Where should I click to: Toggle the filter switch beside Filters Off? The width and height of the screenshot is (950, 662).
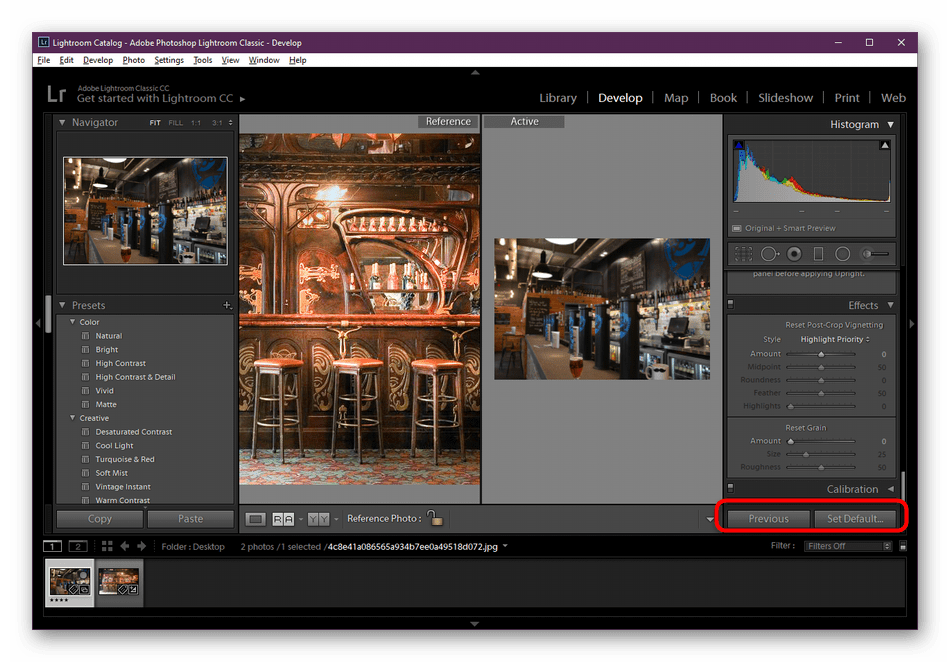click(903, 546)
